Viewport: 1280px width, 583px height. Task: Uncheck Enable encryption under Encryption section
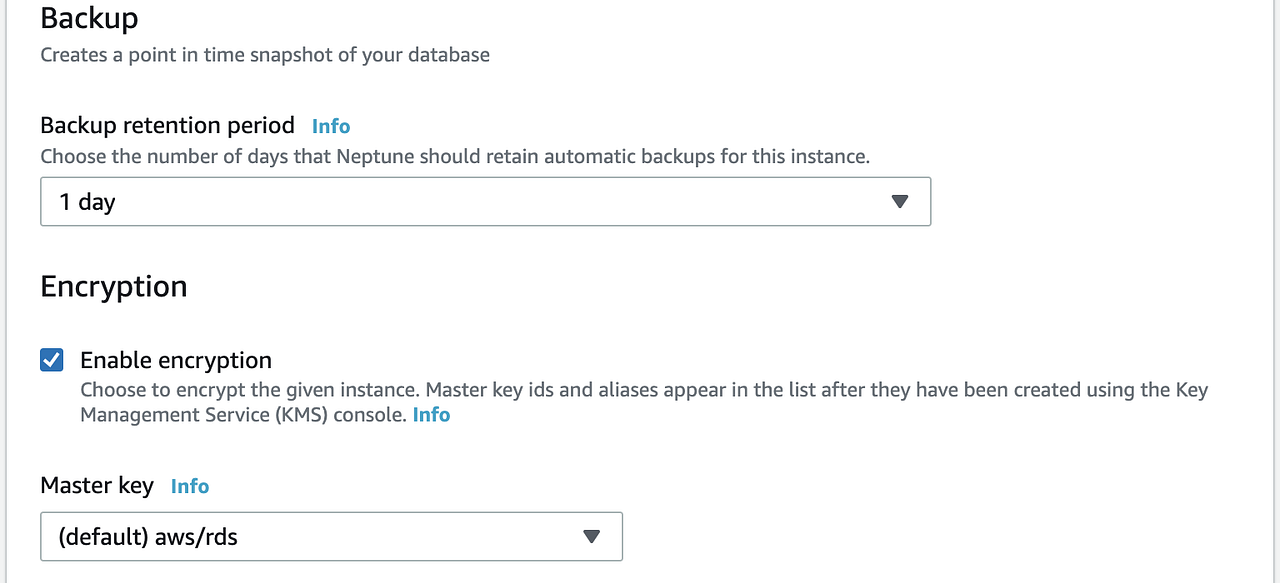point(51,359)
